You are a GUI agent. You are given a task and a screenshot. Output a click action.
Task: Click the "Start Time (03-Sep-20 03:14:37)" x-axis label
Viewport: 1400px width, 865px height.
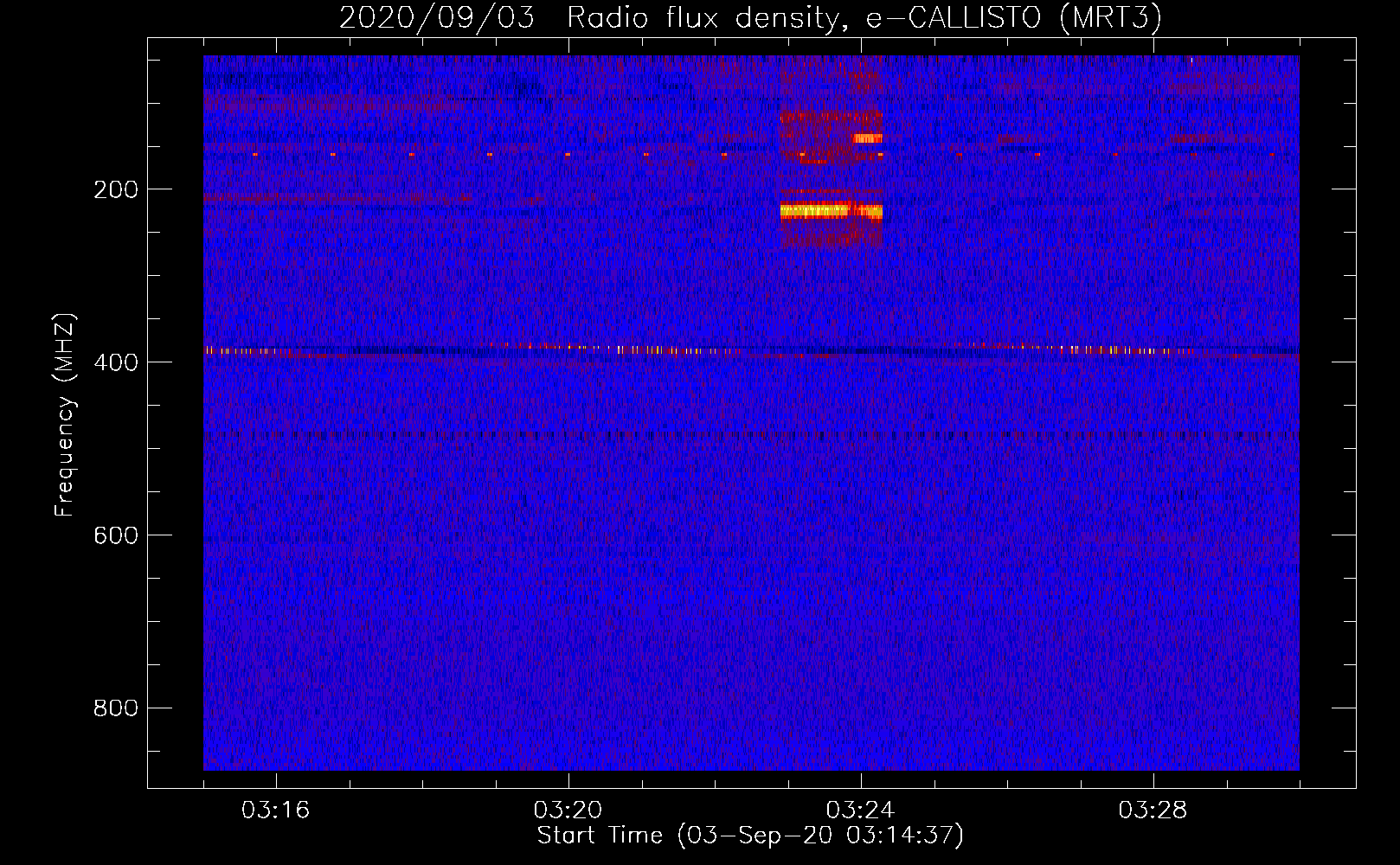tap(750, 836)
